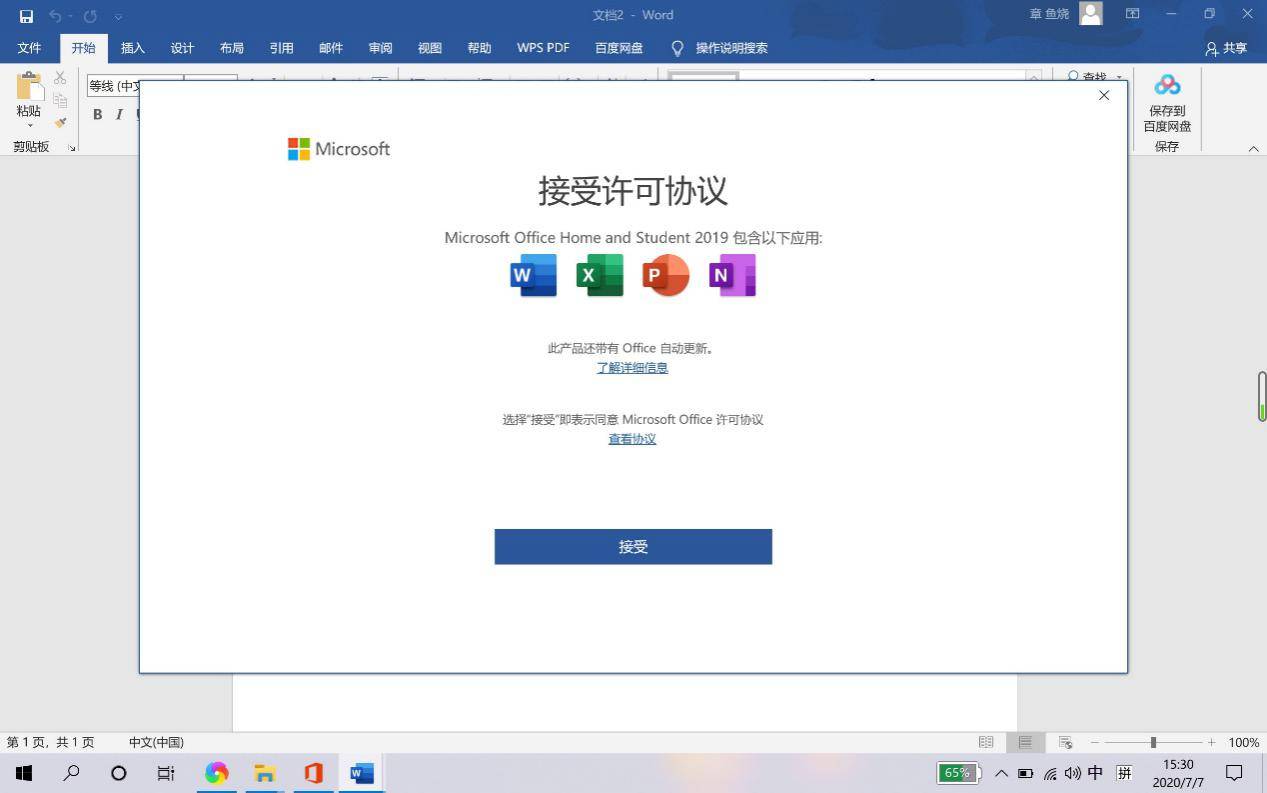1267x793 pixels.
Task: Click the font name box 等线
Action: tap(112, 86)
